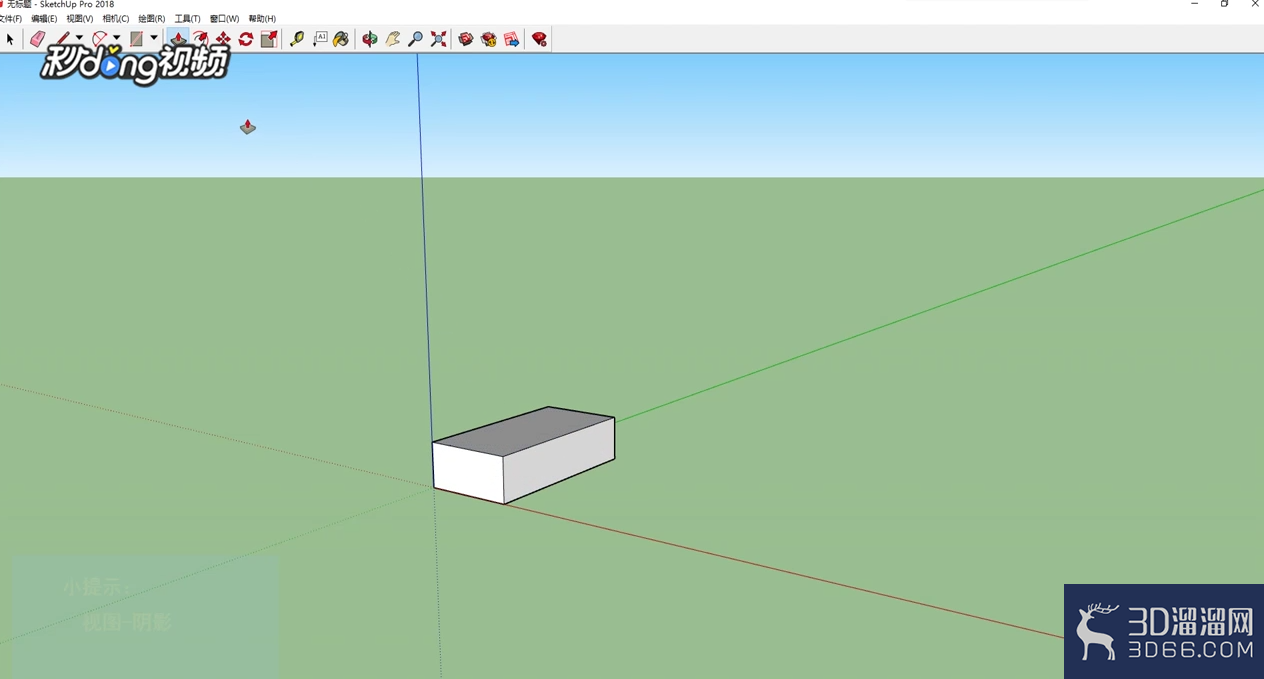Select the Push/Pull tool
Screen dimensions: 1264x679
click(177, 39)
